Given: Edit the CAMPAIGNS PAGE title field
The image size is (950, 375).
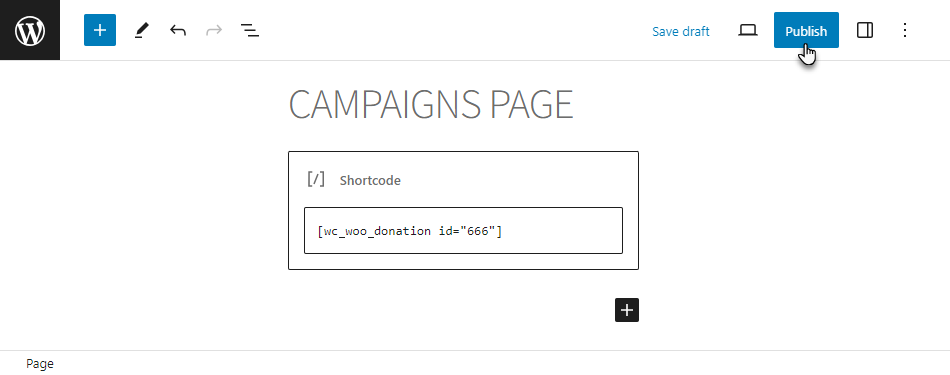Looking at the screenshot, I should (x=431, y=104).
